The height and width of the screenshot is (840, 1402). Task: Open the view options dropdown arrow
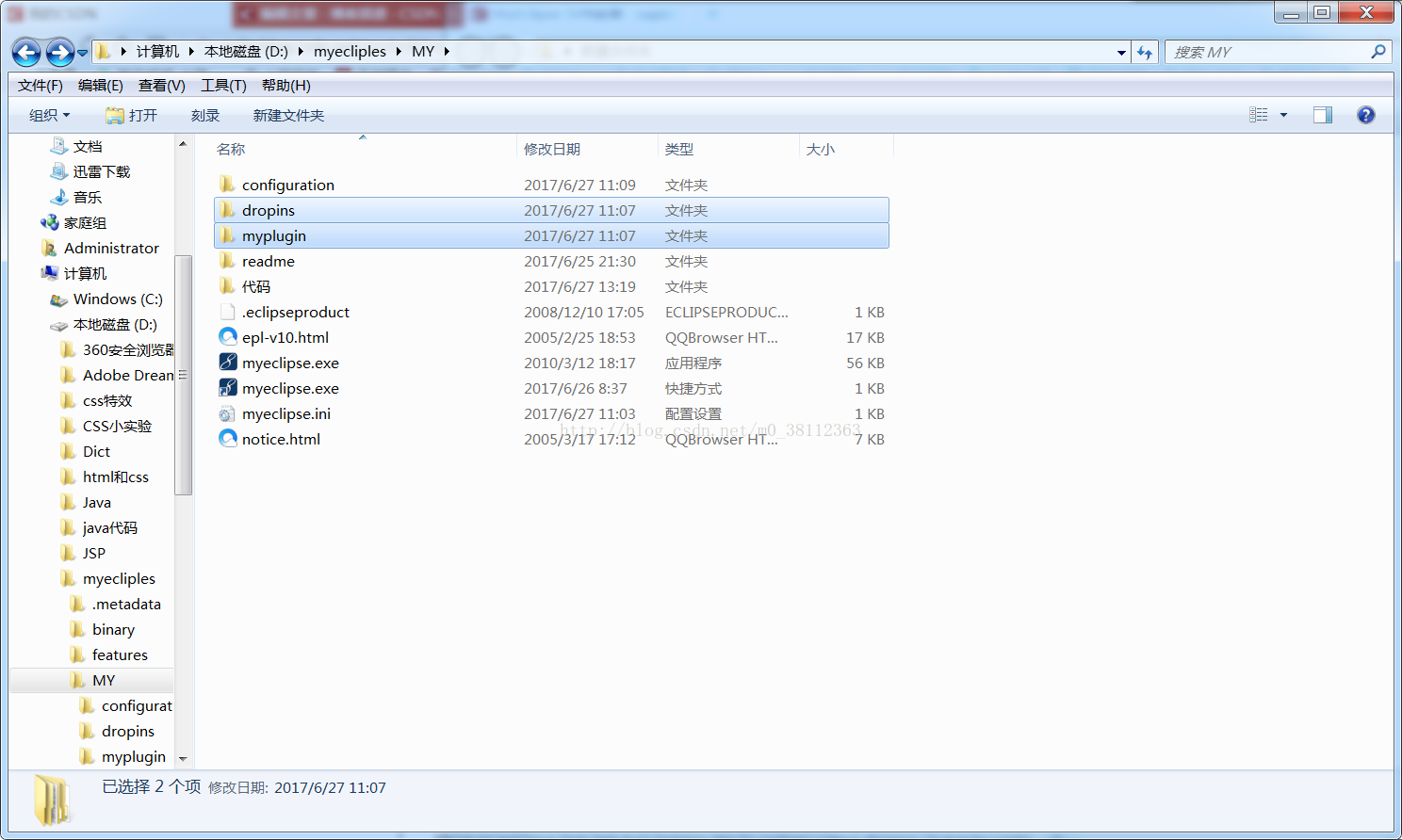pos(1283,115)
